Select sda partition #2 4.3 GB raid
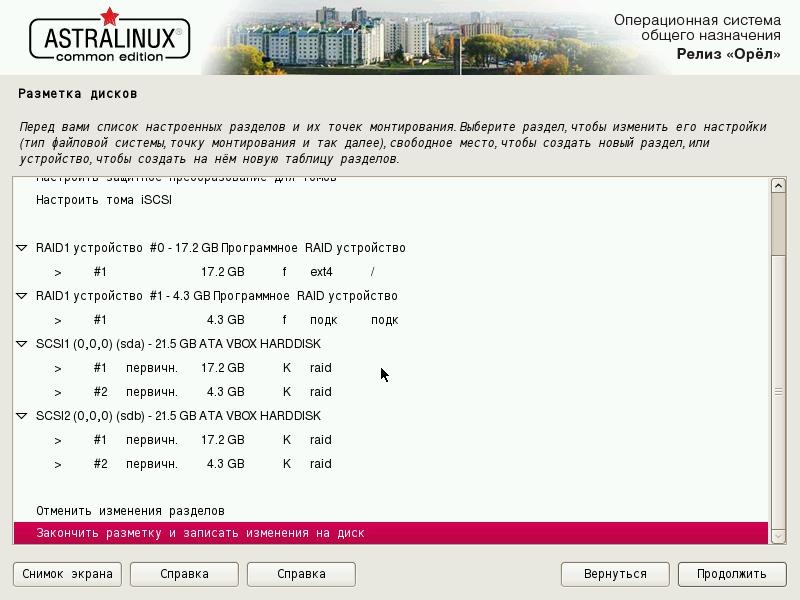 pyautogui.click(x=391, y=392)
